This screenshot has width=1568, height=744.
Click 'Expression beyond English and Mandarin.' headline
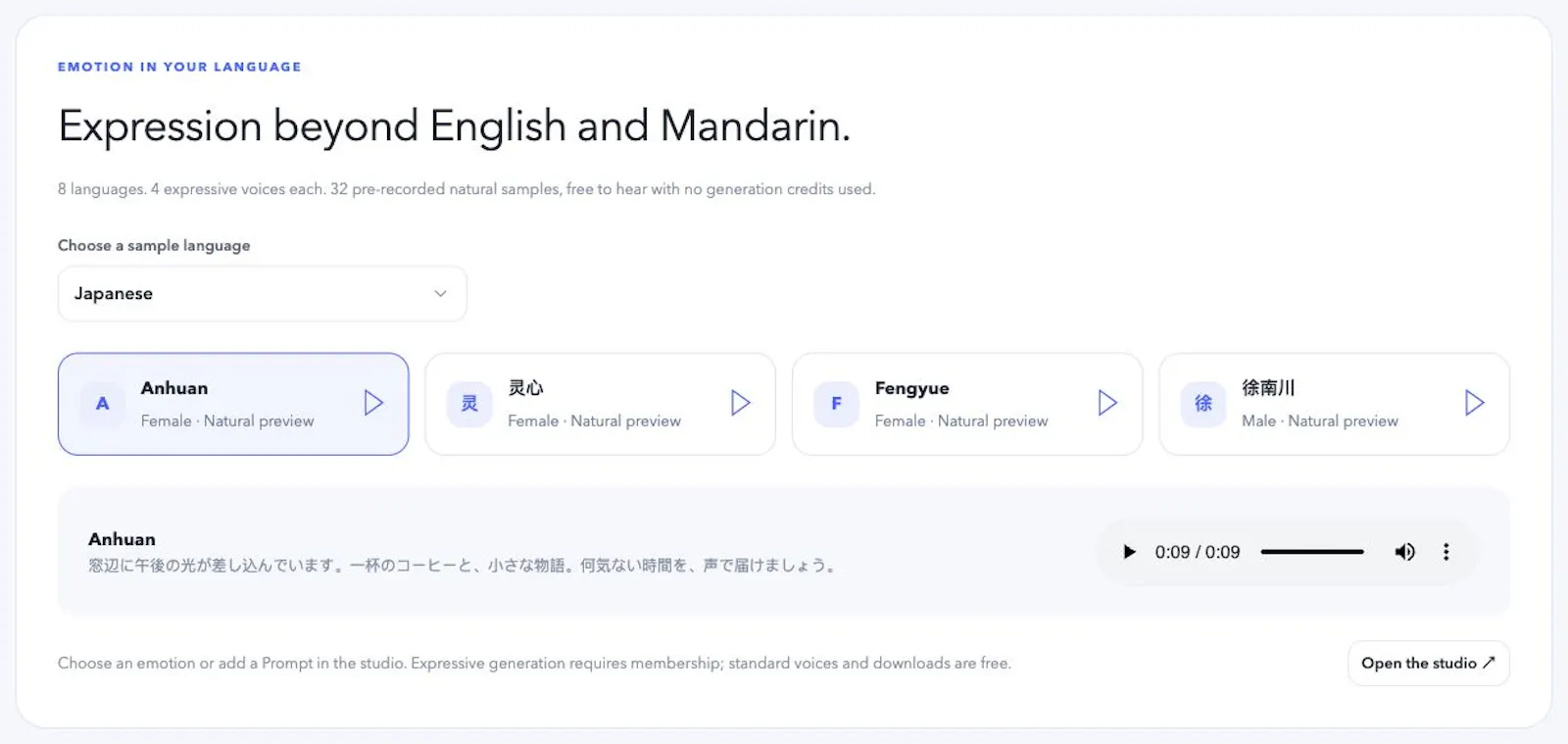tap(454, 127)
